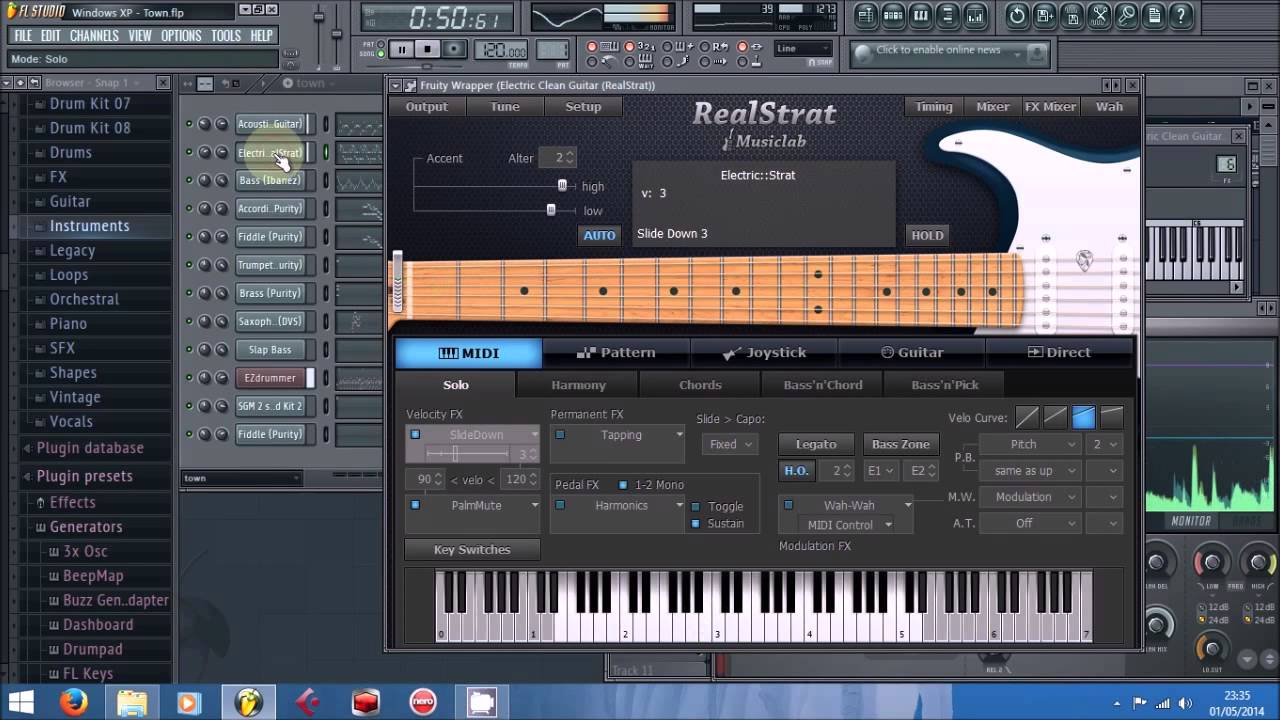Open File Explorer from the taskbar
The image size is (1280, 720).
[x=131, y=703]
